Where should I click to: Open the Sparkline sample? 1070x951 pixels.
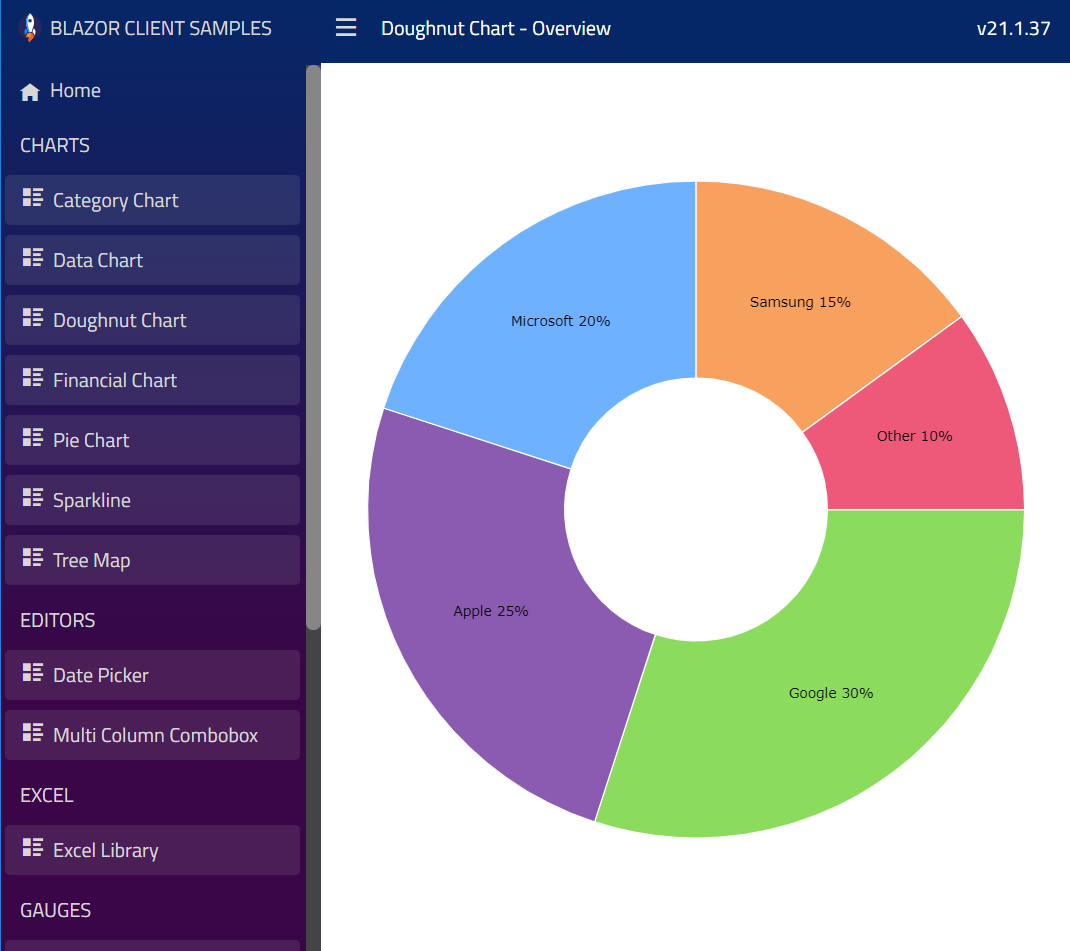152,500
